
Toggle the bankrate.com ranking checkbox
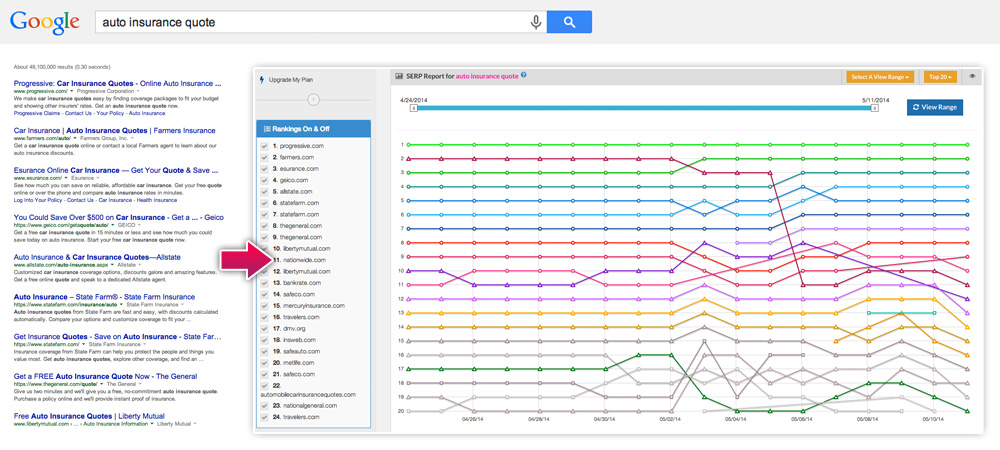tap(264, 282)
